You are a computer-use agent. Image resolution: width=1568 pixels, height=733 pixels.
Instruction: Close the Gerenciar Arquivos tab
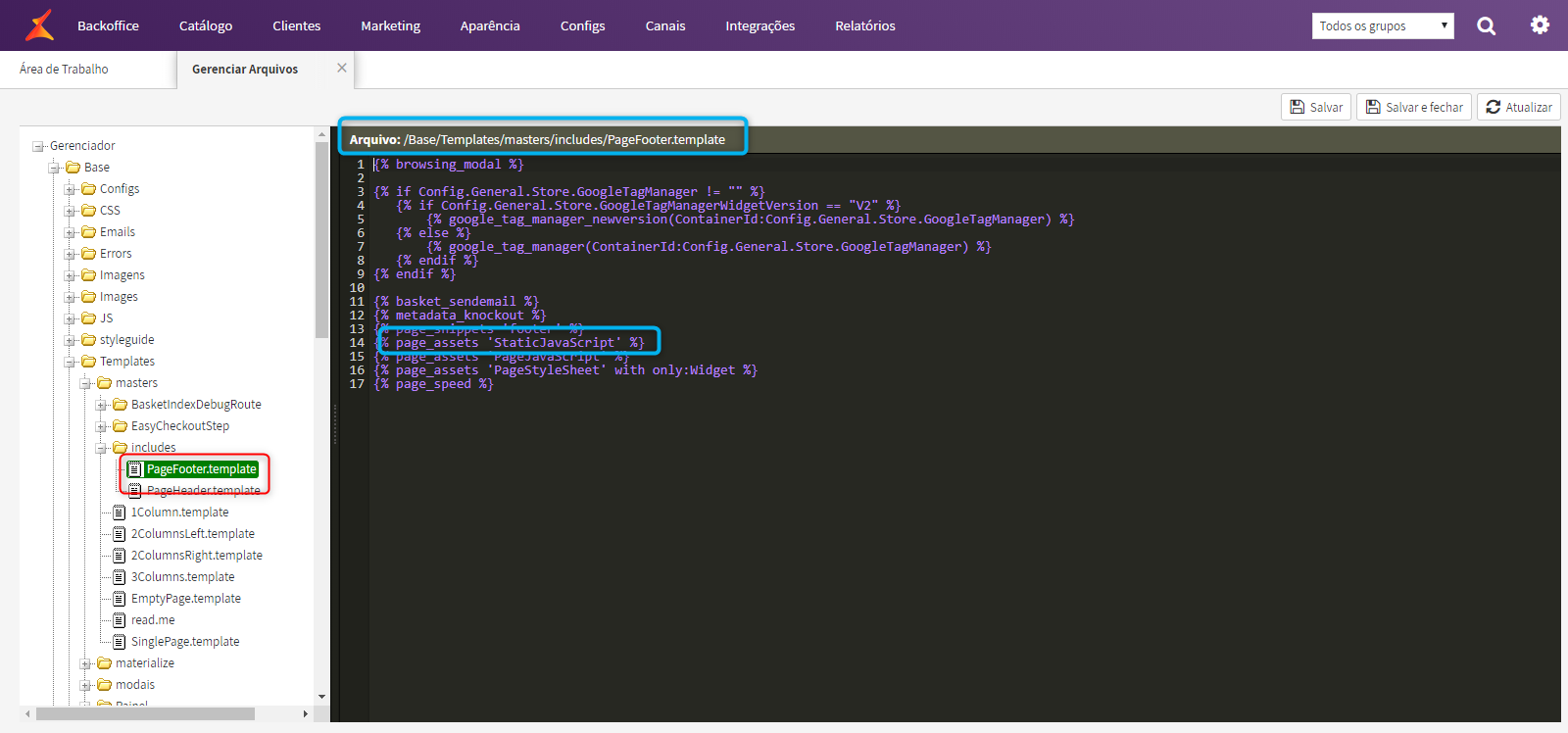342,68
